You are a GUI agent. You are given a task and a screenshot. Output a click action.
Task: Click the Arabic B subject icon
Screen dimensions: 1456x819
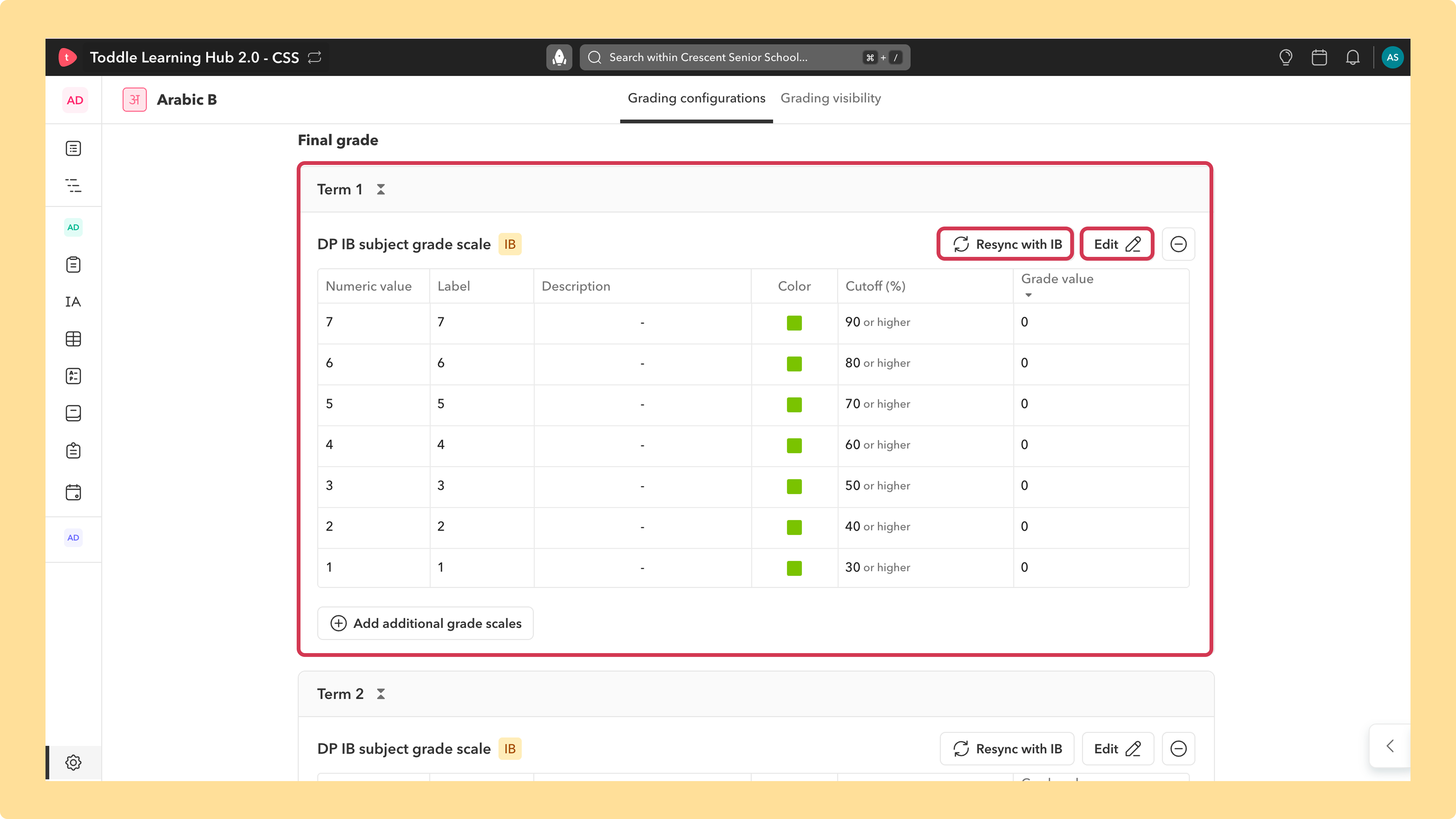[x=135, y=100]
